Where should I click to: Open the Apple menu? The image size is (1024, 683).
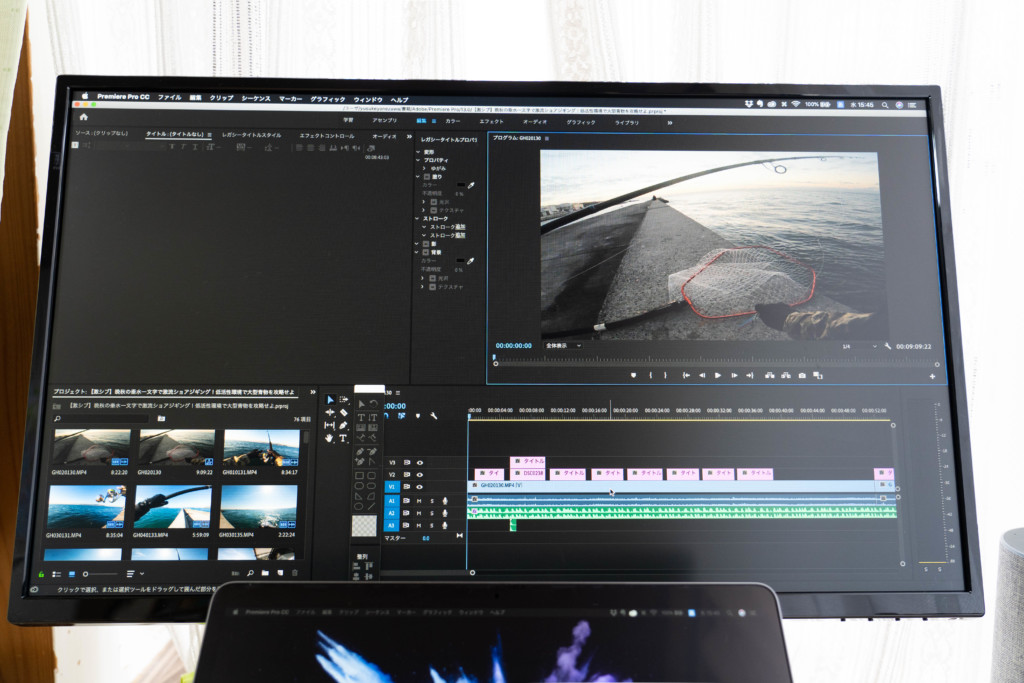tap(85, 96)
